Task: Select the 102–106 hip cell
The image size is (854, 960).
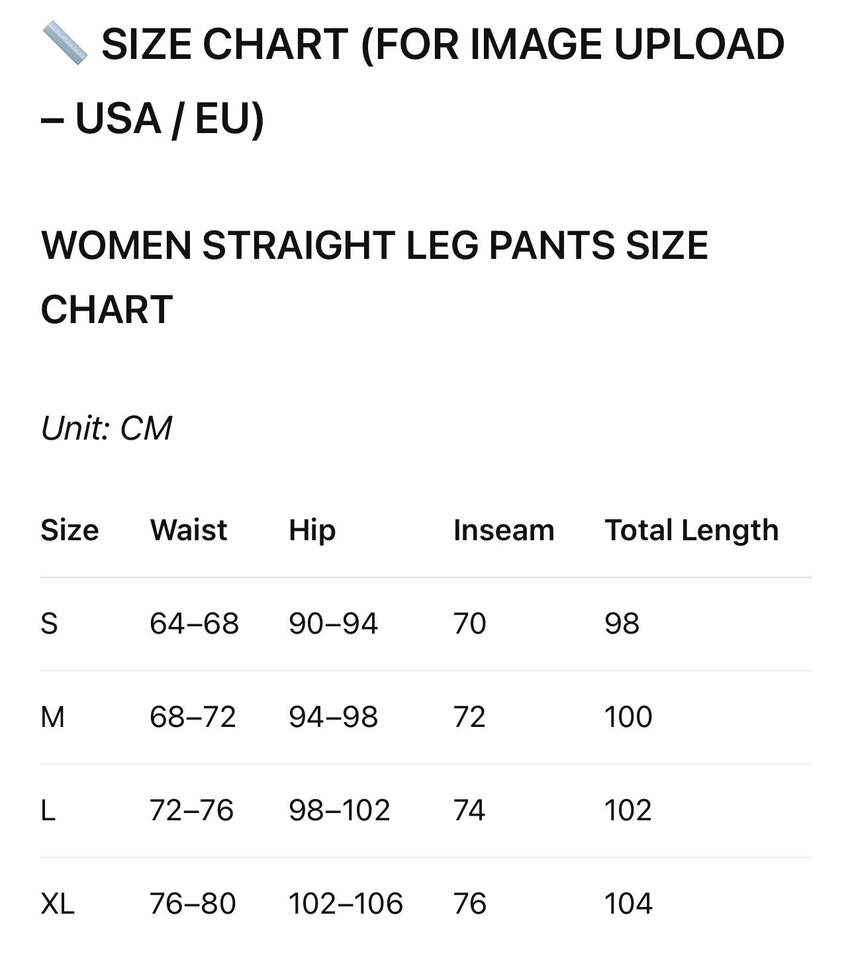Action: click(345, 904)
